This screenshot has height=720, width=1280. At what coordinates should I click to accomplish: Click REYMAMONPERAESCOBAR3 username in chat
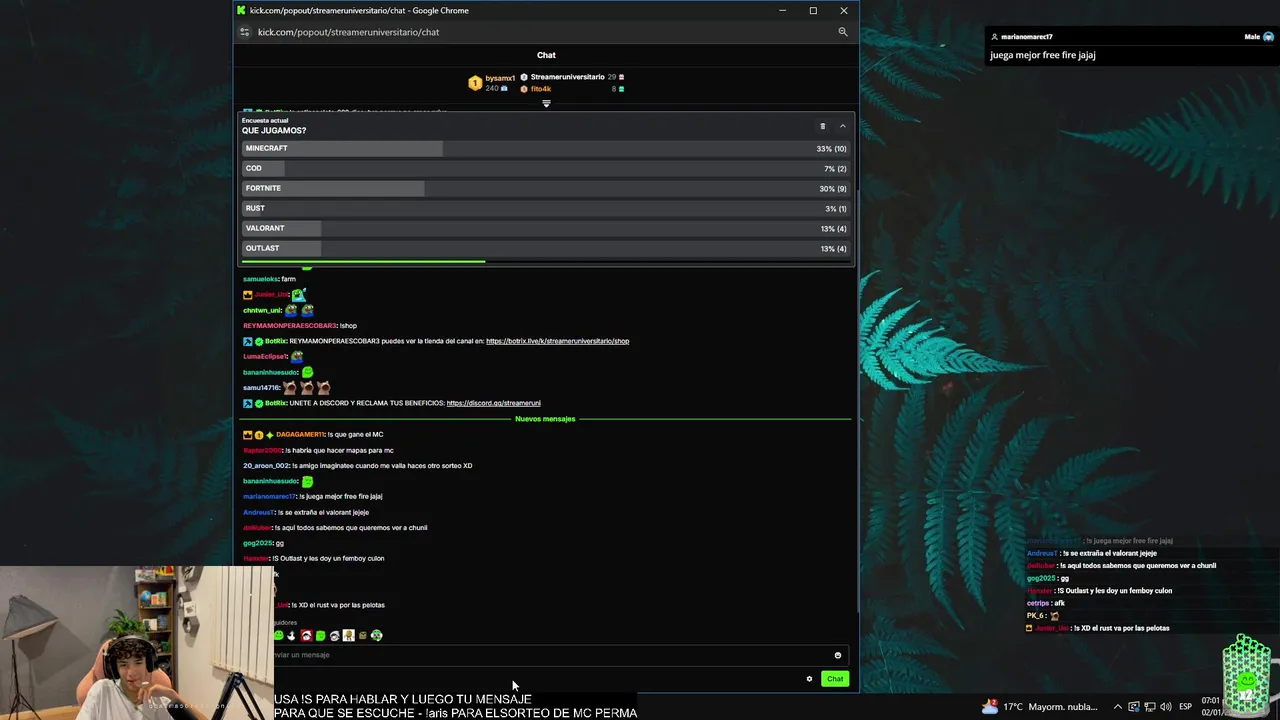tap(290, 326)
